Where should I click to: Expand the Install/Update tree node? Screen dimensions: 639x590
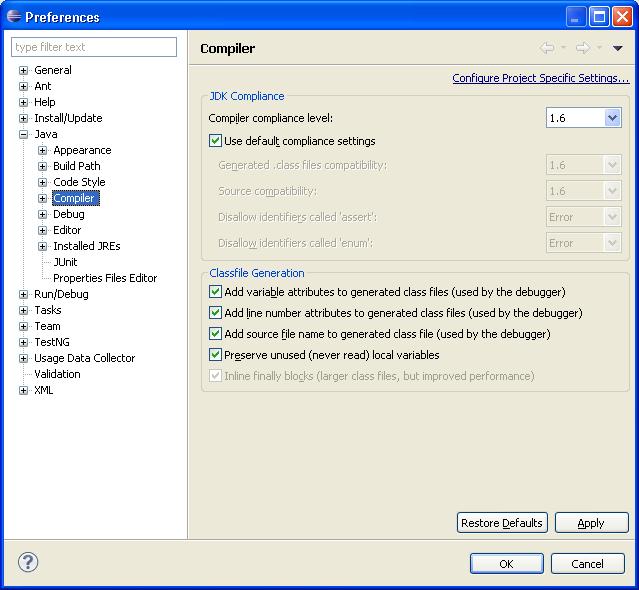(x=23, y=118)
